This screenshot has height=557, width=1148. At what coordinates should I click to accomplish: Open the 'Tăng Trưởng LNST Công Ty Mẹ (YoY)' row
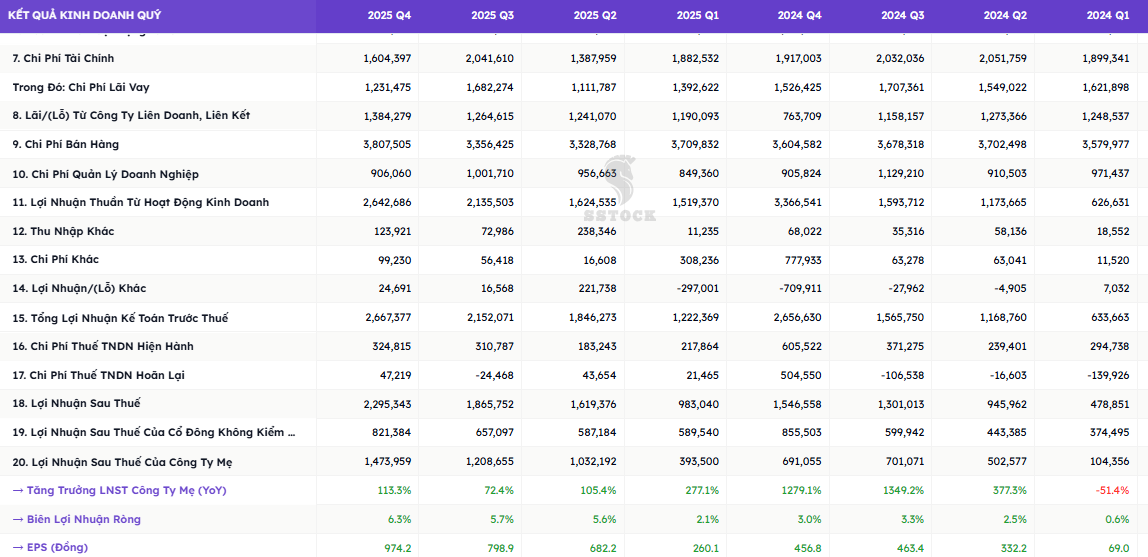(x=119, y=490)
